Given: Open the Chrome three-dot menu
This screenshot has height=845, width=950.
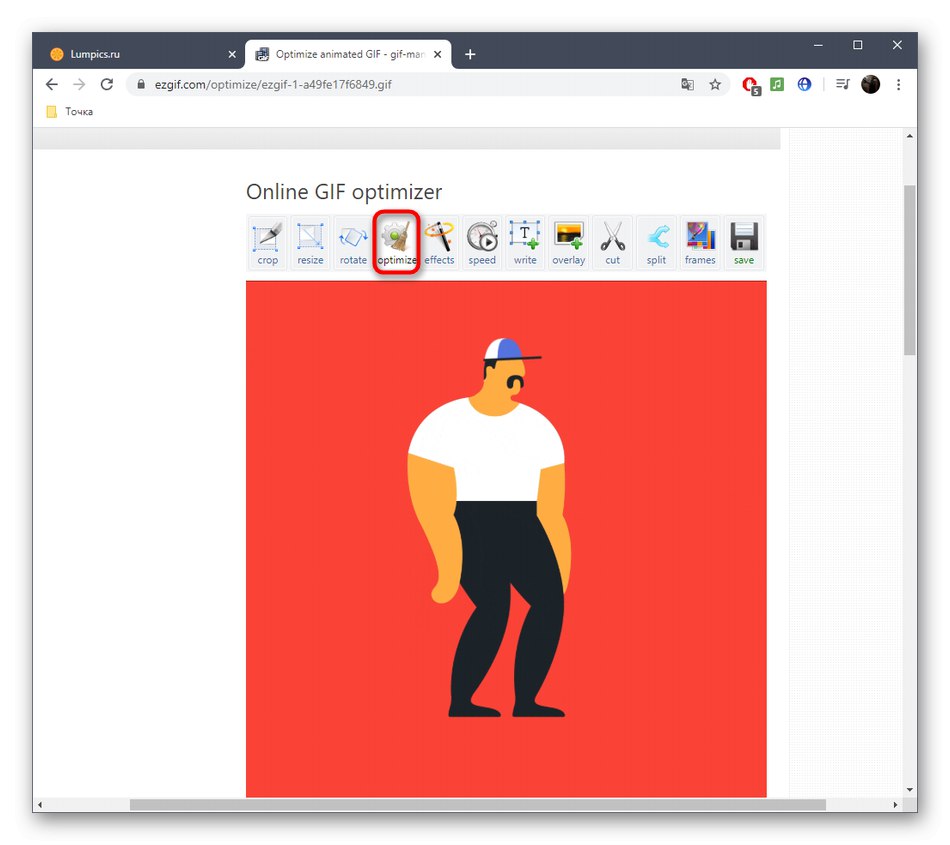Looking at the screenshot, I should tap(898, 84).
